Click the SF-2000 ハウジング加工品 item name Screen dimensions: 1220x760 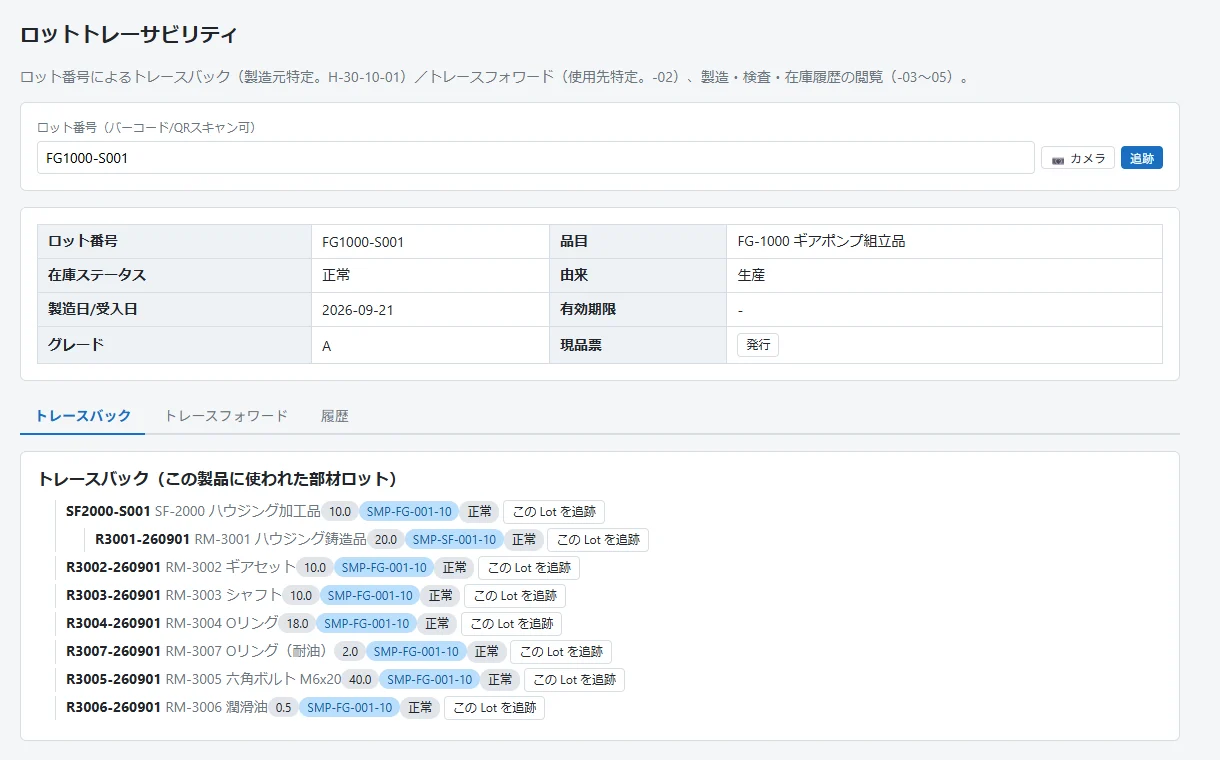pos(237,511)
